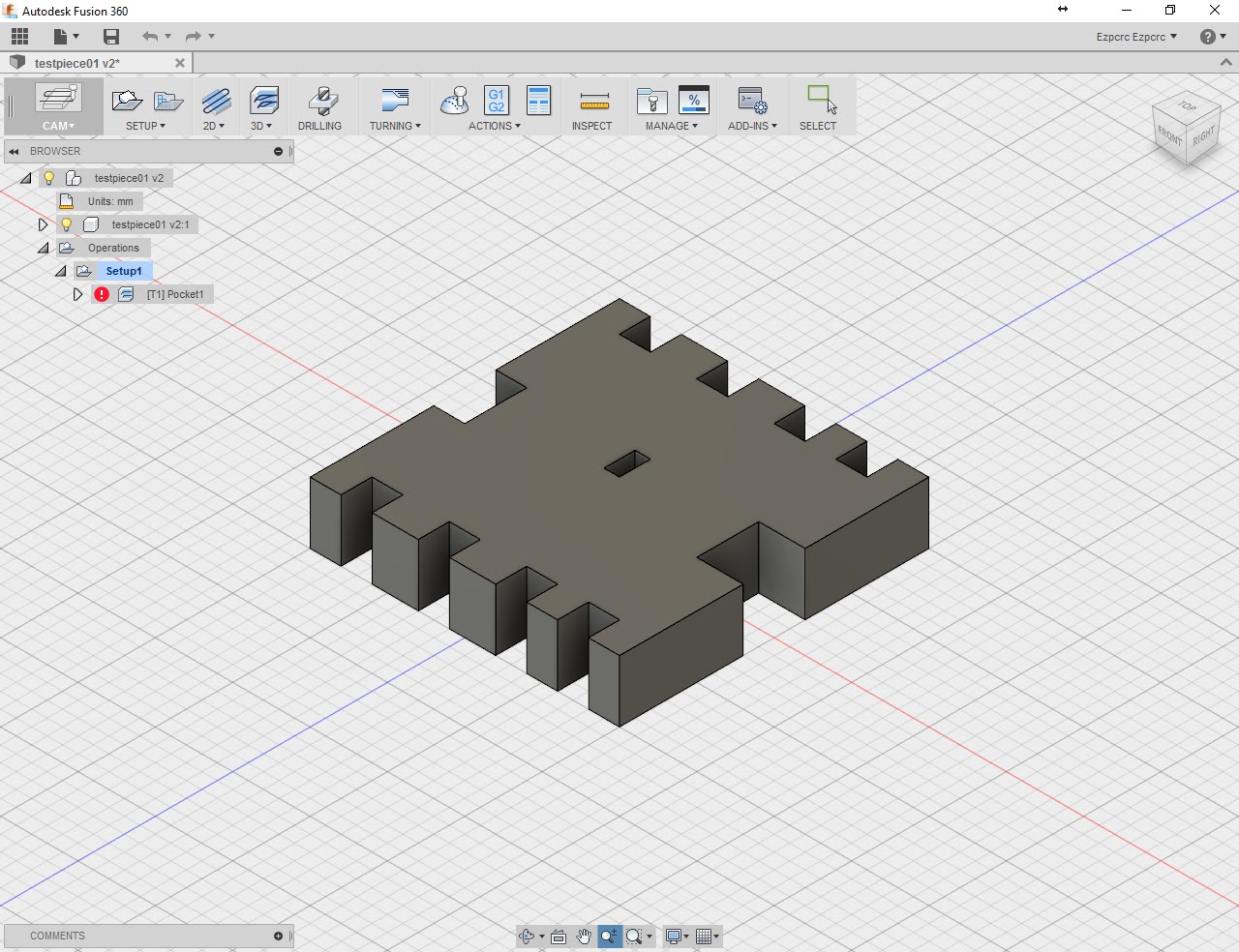Image resolution: width=1239 pixels, height=952 pixels.
Task: Click the Units: mm entry
Action: click(110, 201)
